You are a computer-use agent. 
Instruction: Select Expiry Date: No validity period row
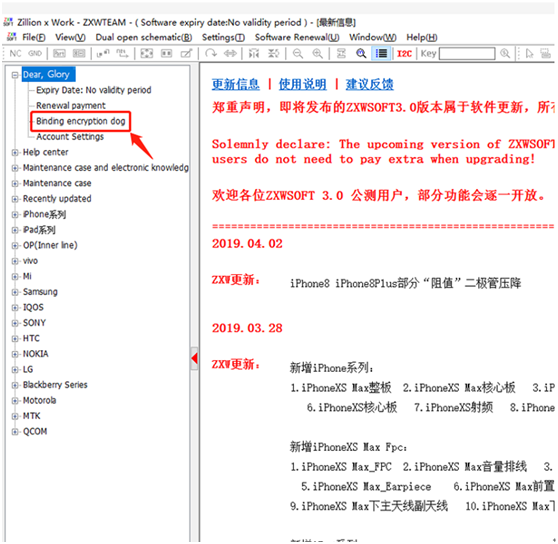pyautogui.click(x=94, y=90)
